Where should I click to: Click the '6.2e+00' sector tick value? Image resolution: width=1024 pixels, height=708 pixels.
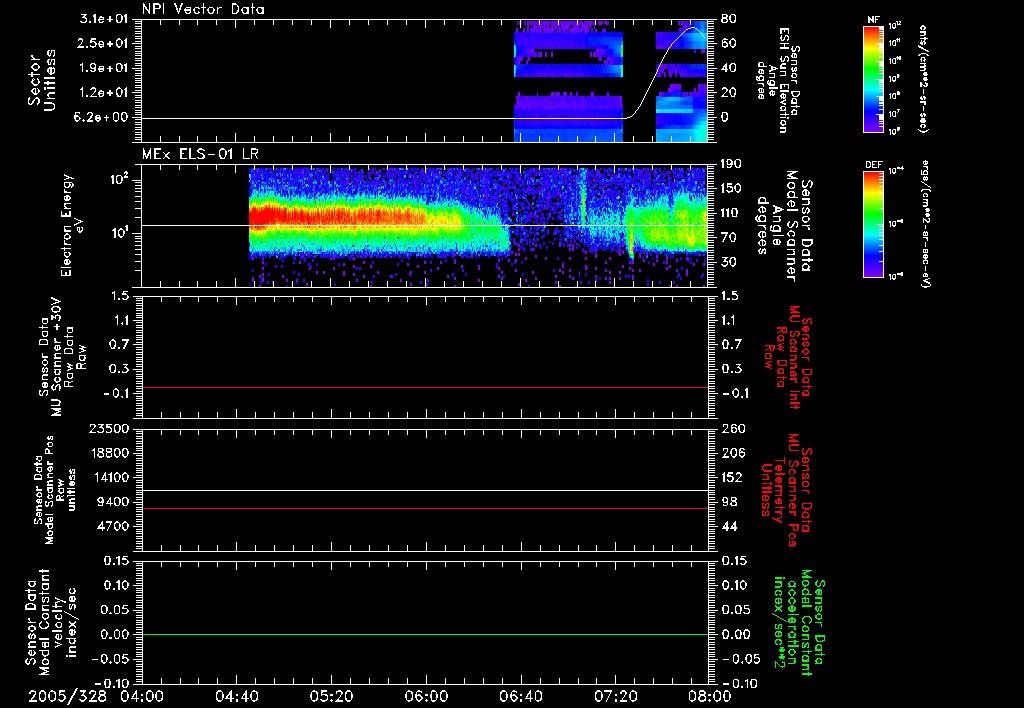[x=102, y=117]
